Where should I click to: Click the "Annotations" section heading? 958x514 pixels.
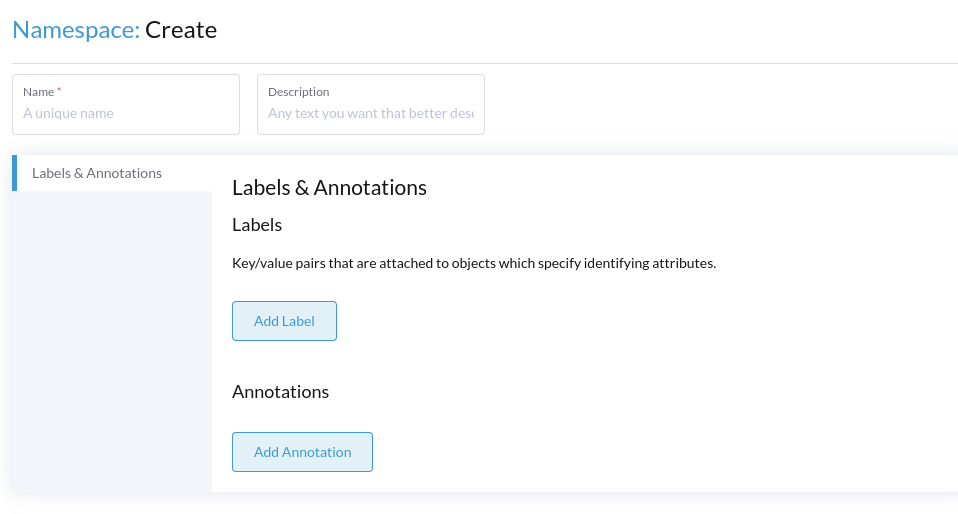pos(280,392)
